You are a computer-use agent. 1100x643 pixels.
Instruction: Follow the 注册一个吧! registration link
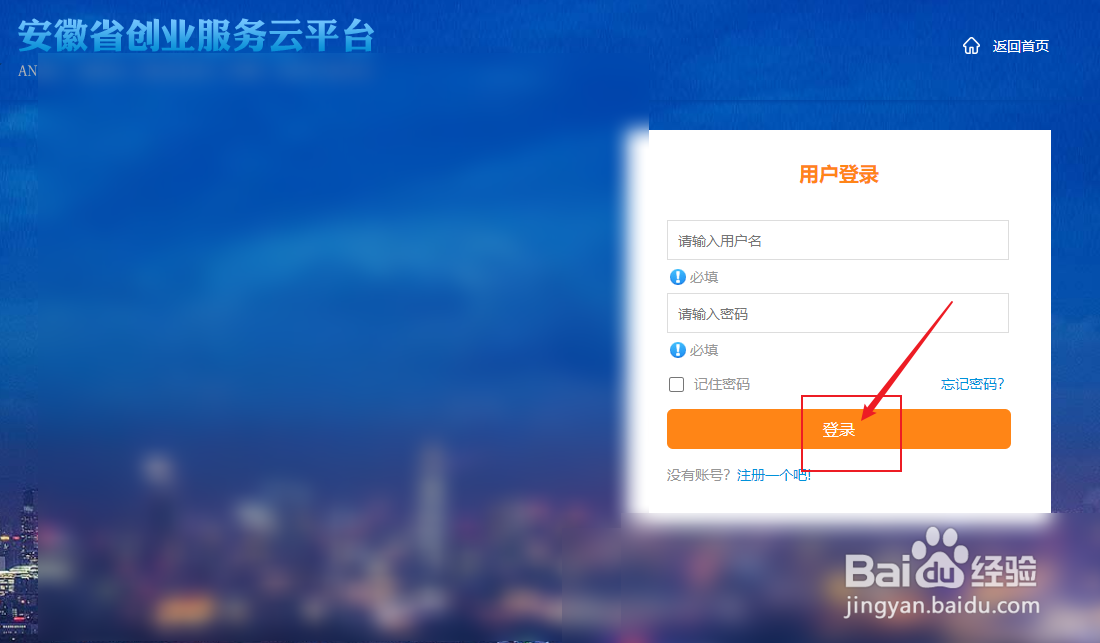(774, 475)
